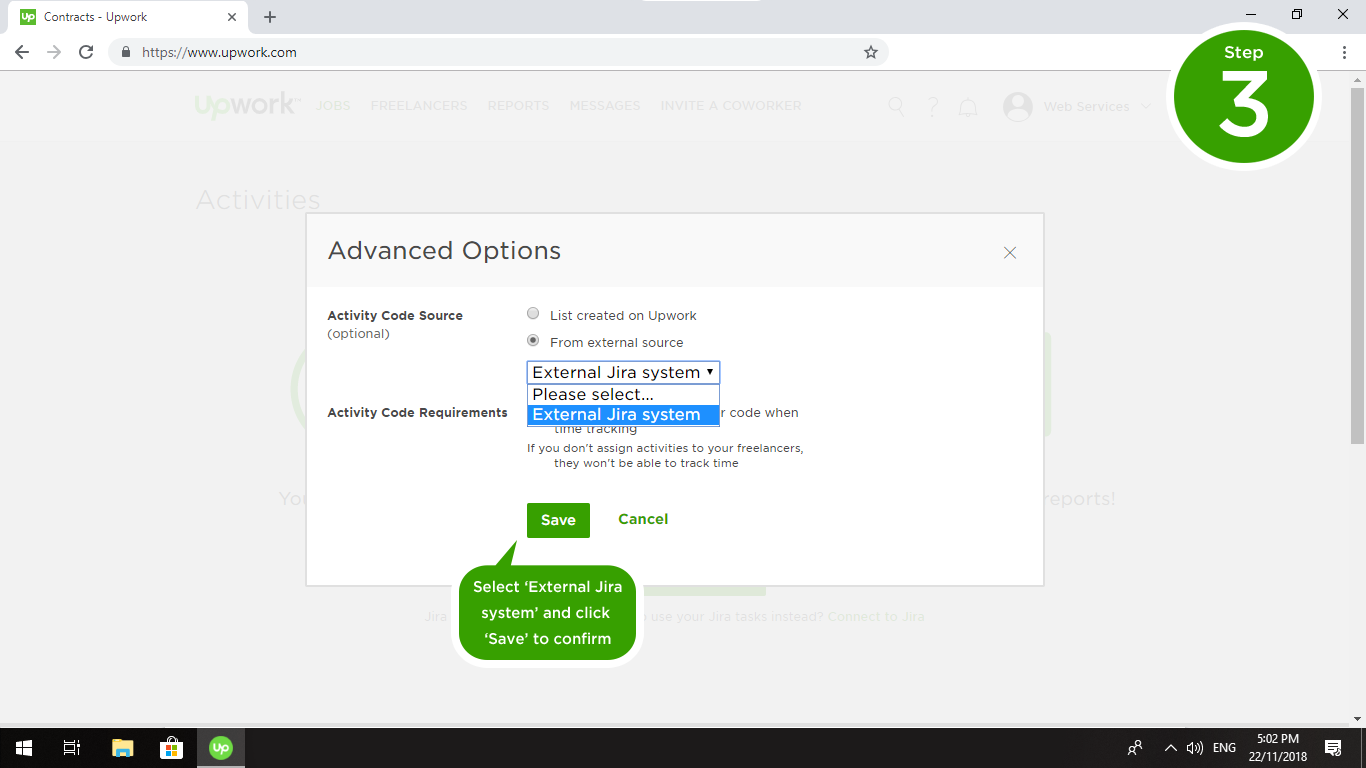Select 'List created on Upwork' radio button
The height and width of the screenshot is (768, 1366).
[533, 314]
